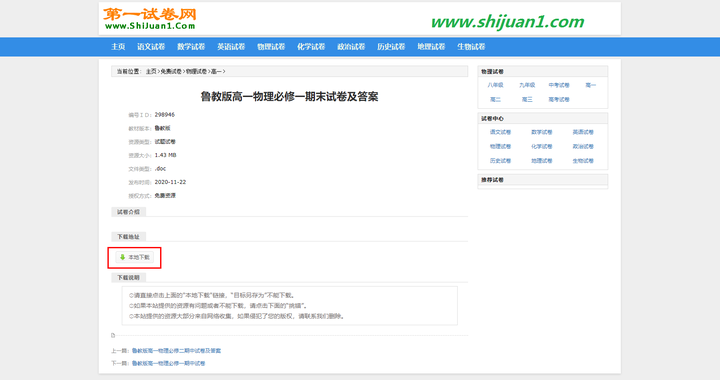Click the ID value 298946
The width and height of the screenshot is (720, 380).
164,115
